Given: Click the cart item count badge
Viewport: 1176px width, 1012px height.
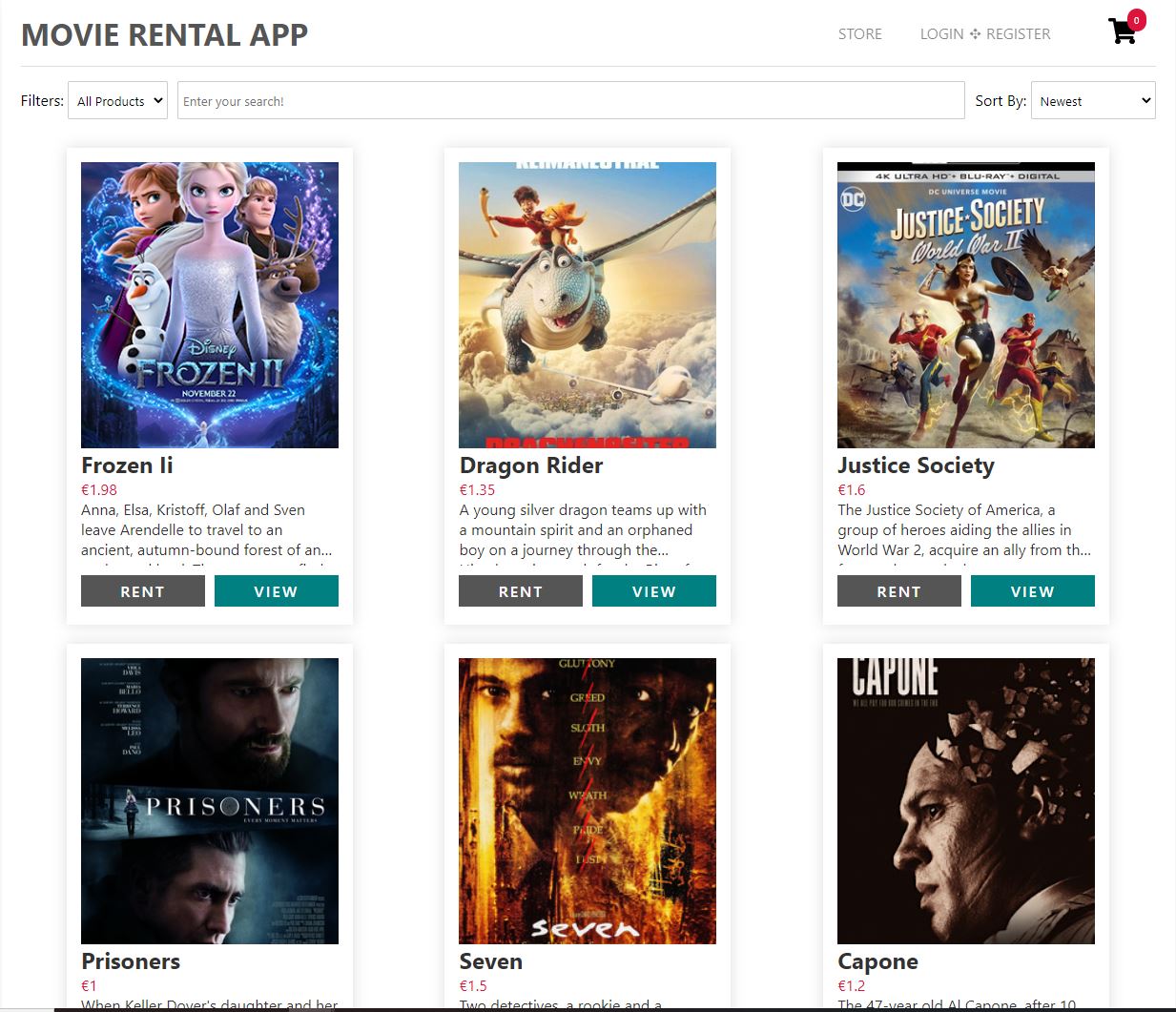Looking at the screenshot, I should click(x=1135, y=17).
